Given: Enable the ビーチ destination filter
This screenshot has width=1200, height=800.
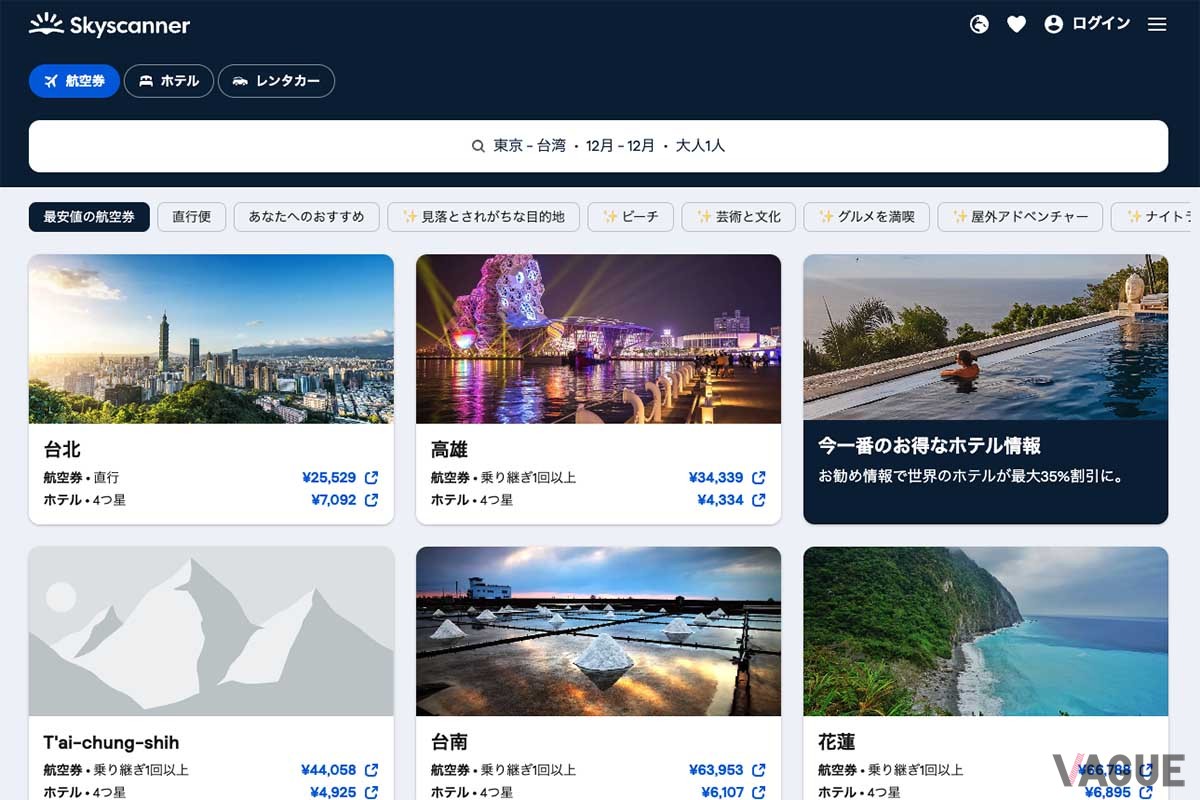Looking at the screenshot, I should point(630,216).
